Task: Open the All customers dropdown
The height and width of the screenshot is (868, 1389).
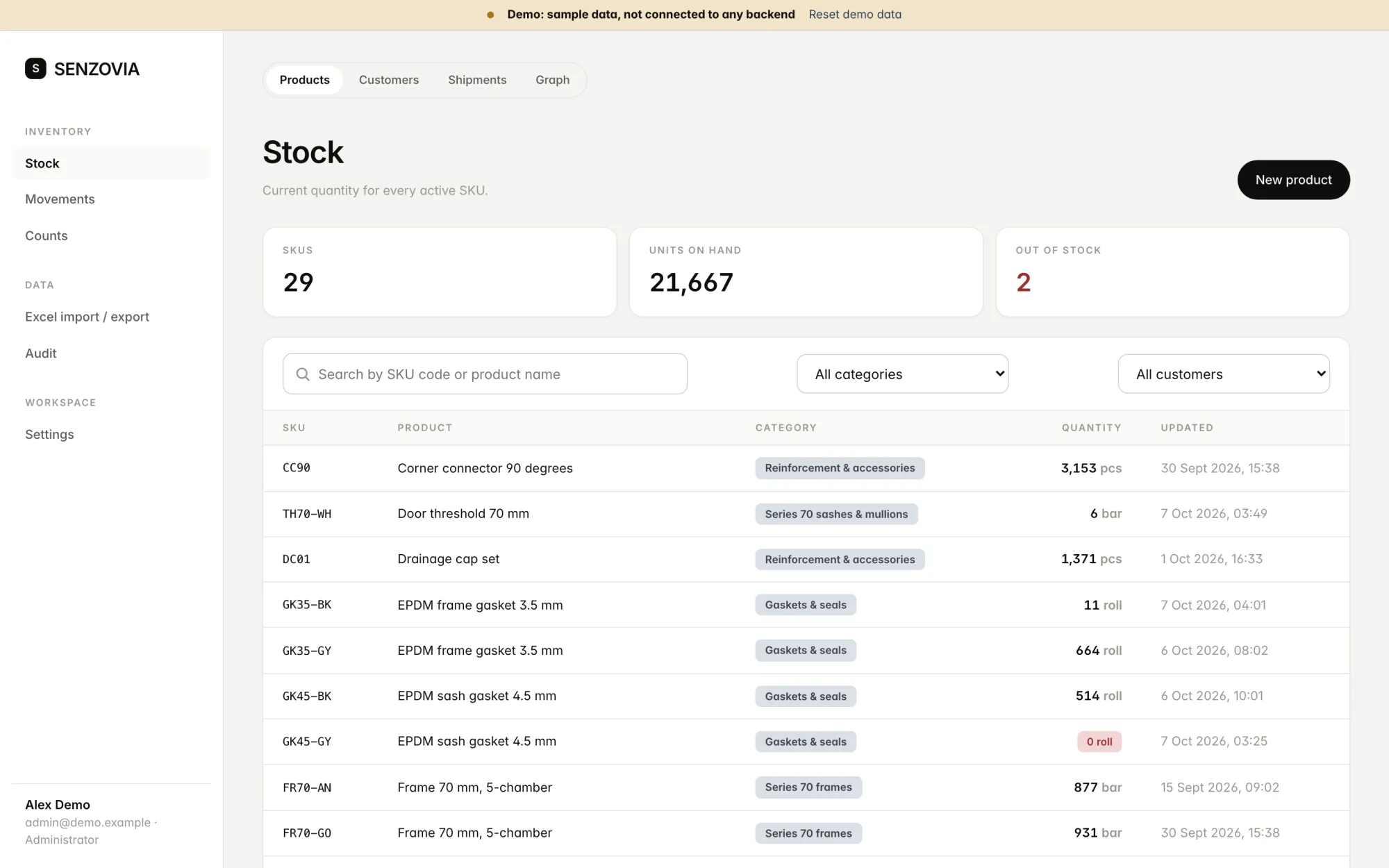Action: coord(1224,374)
